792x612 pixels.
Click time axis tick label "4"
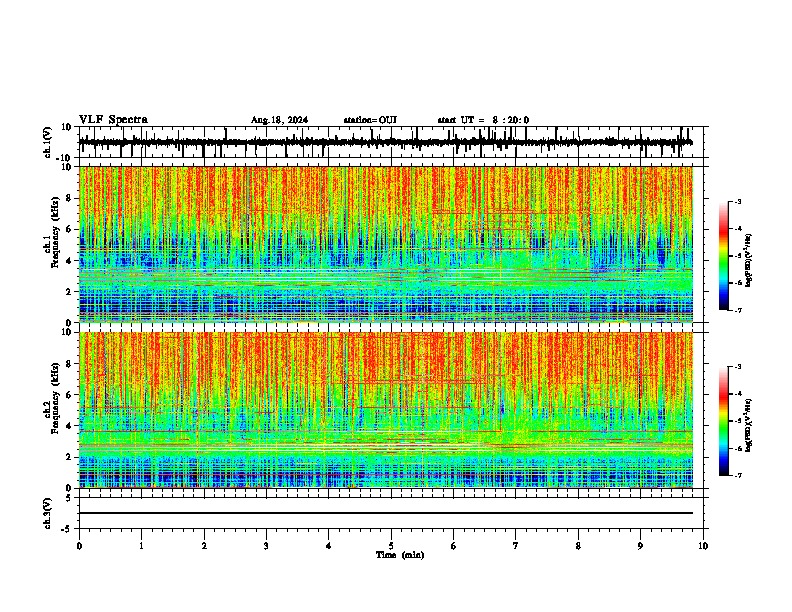tap(329, 546)
